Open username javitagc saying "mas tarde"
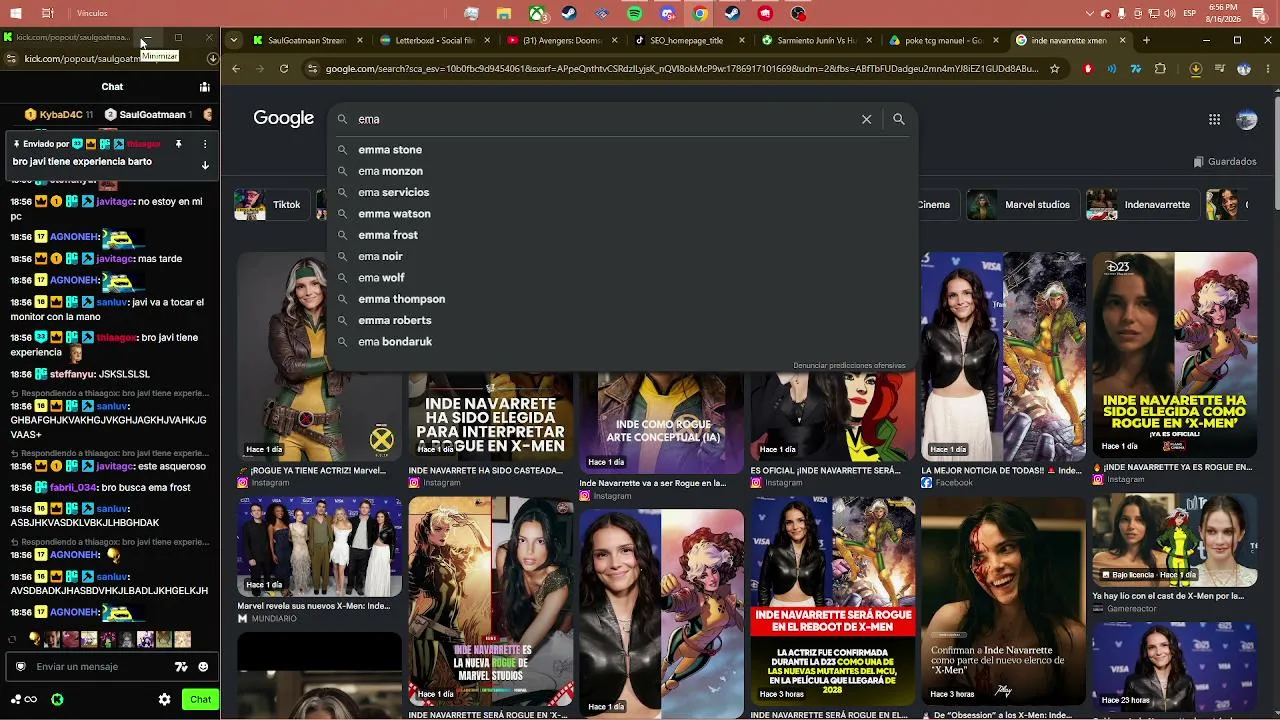This screenshot has width=1280, height=720. pyautogui.click(x=115, y=259)
